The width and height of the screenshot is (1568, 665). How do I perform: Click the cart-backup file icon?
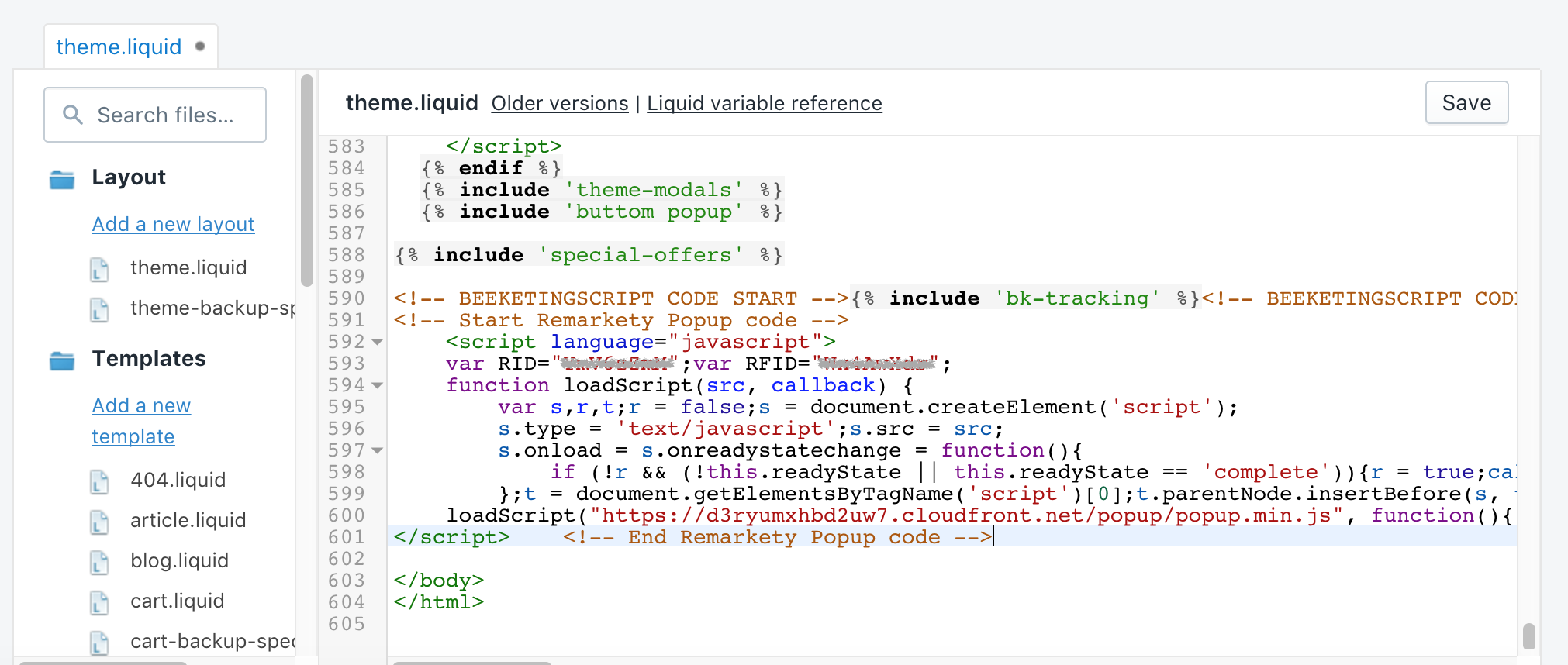[99, 643]
